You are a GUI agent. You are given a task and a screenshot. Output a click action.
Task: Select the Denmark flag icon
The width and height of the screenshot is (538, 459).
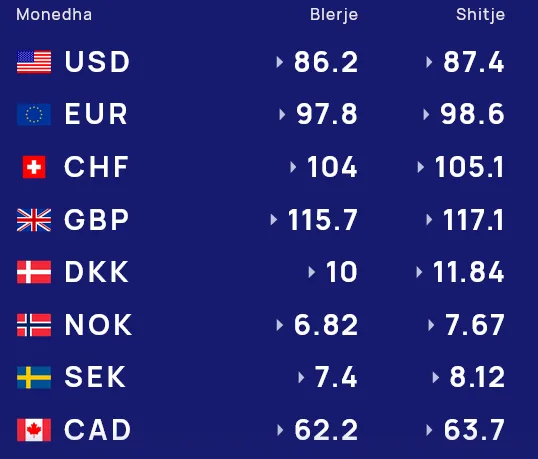click(x=34, y=272)
